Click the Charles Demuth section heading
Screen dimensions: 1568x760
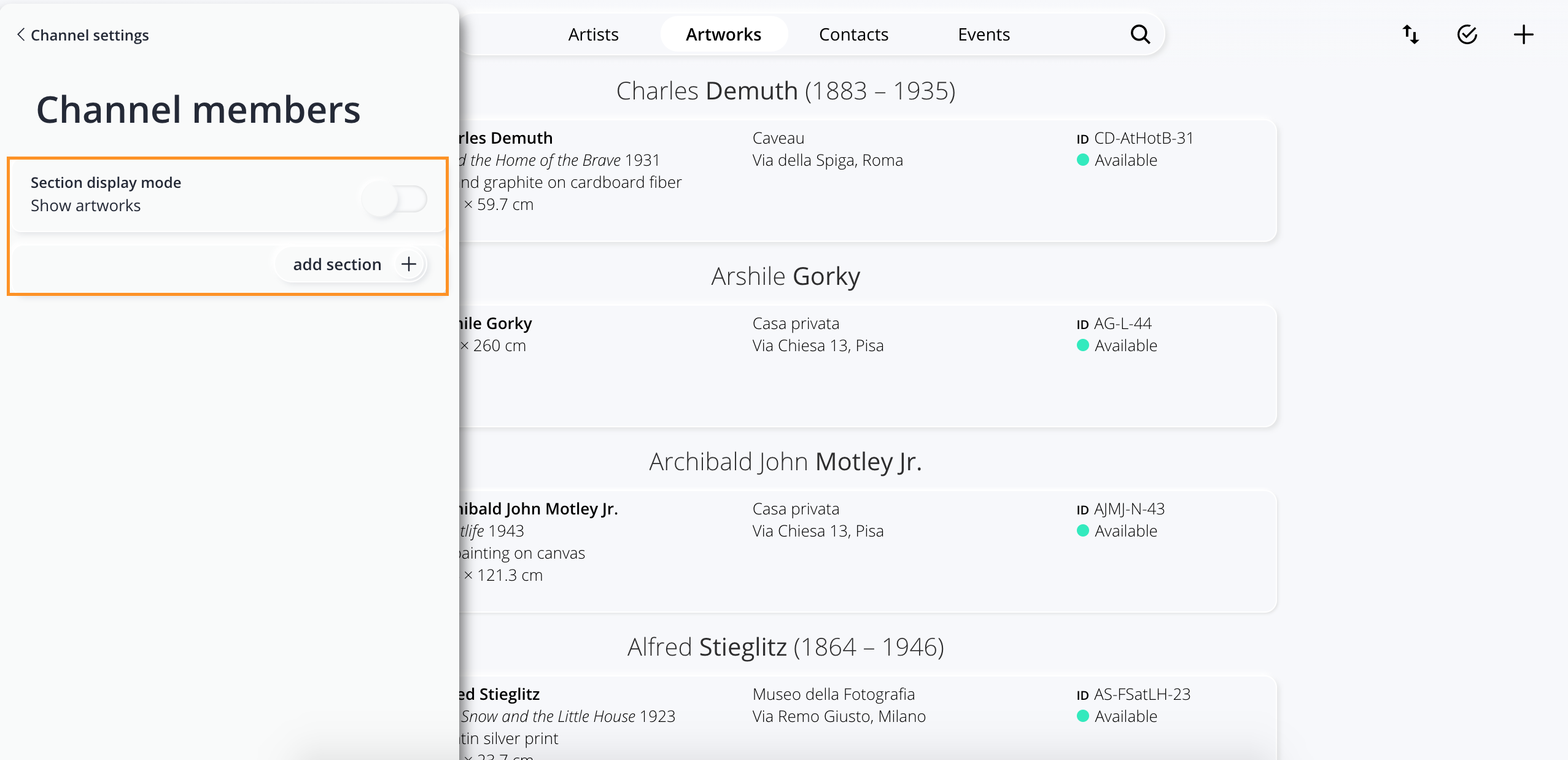tap(786, 91)
